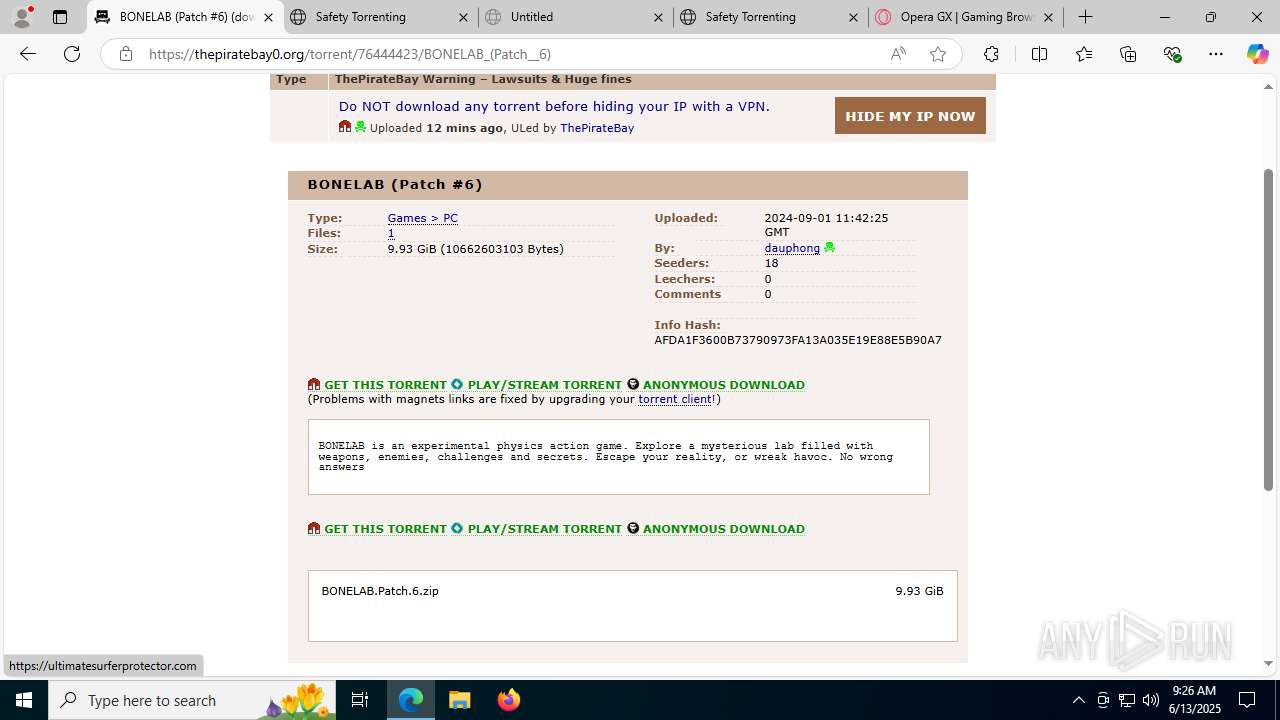Click the BONELAB (Patch #6) title heading
Image resolution: width=1280 pixels, height=720 pixels.
pos(395,185)
